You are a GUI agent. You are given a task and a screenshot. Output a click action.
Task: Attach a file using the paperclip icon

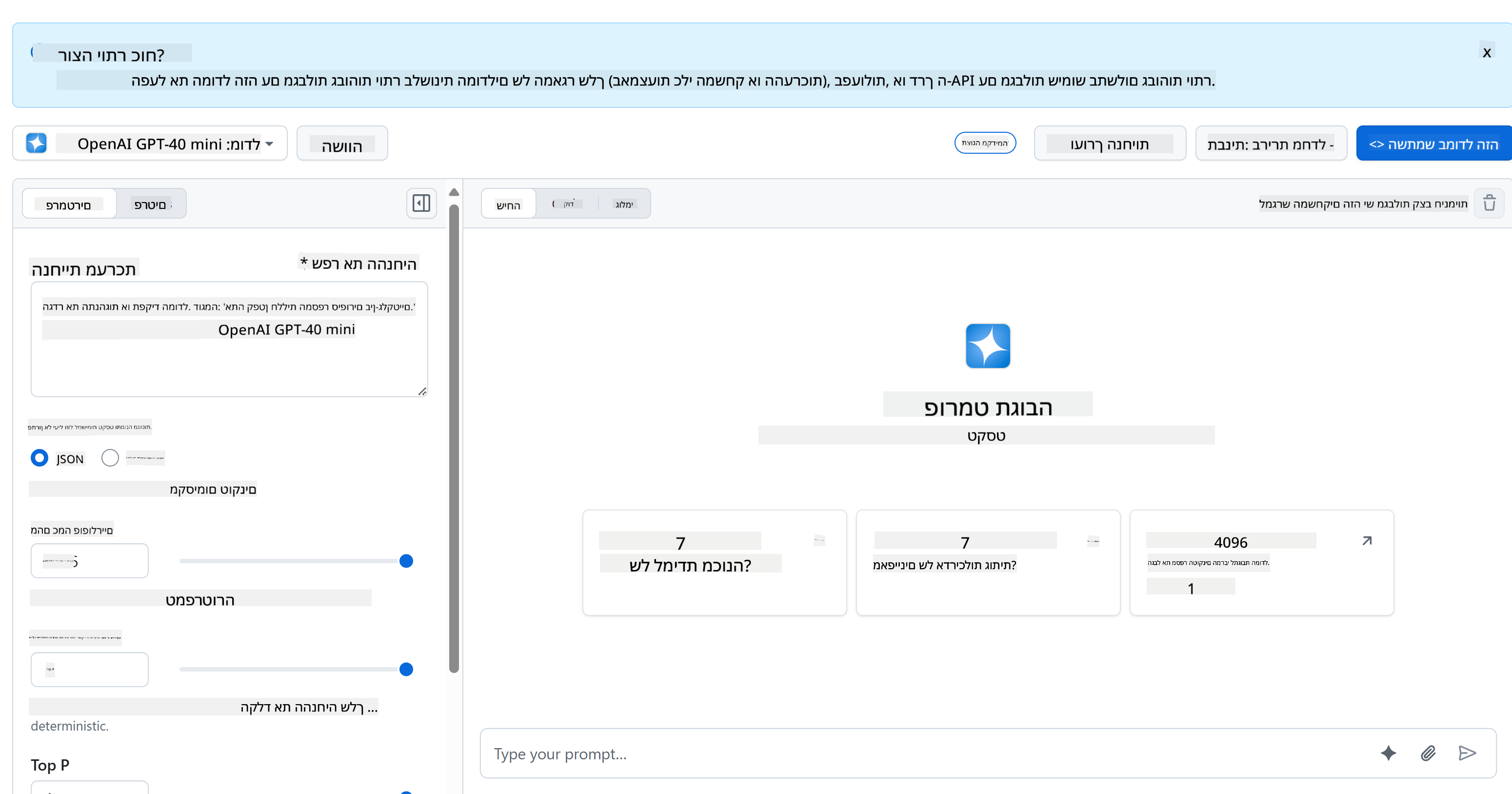click(1429, 753)
